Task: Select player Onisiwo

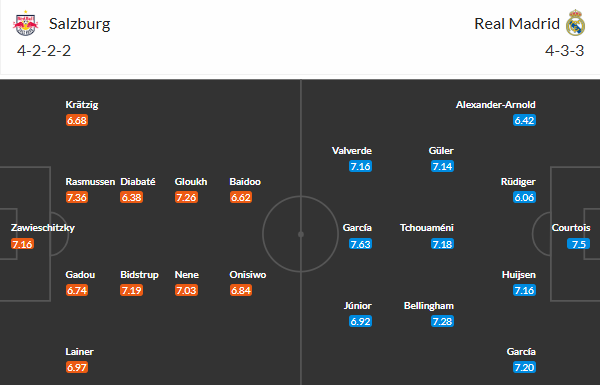Action: pyautogui.click(x=248, y=275)
